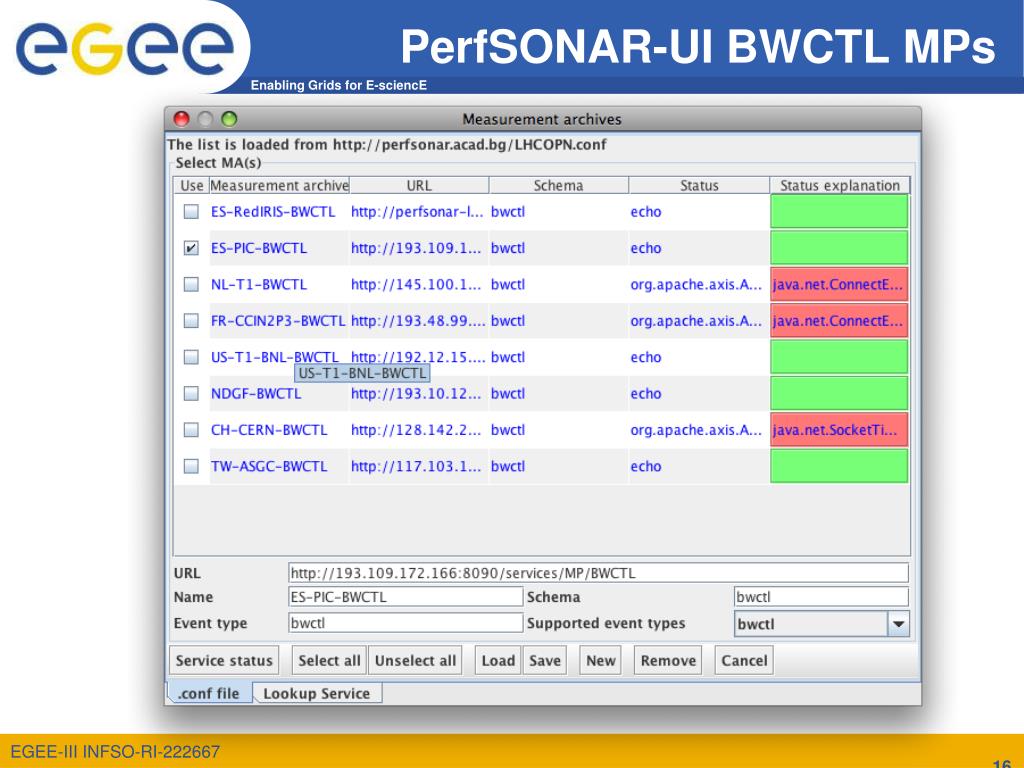Click the green status cell for ES-RedIRIS-BWCTL
Screen dimensions: 1024x768
[x=839, y=212]
